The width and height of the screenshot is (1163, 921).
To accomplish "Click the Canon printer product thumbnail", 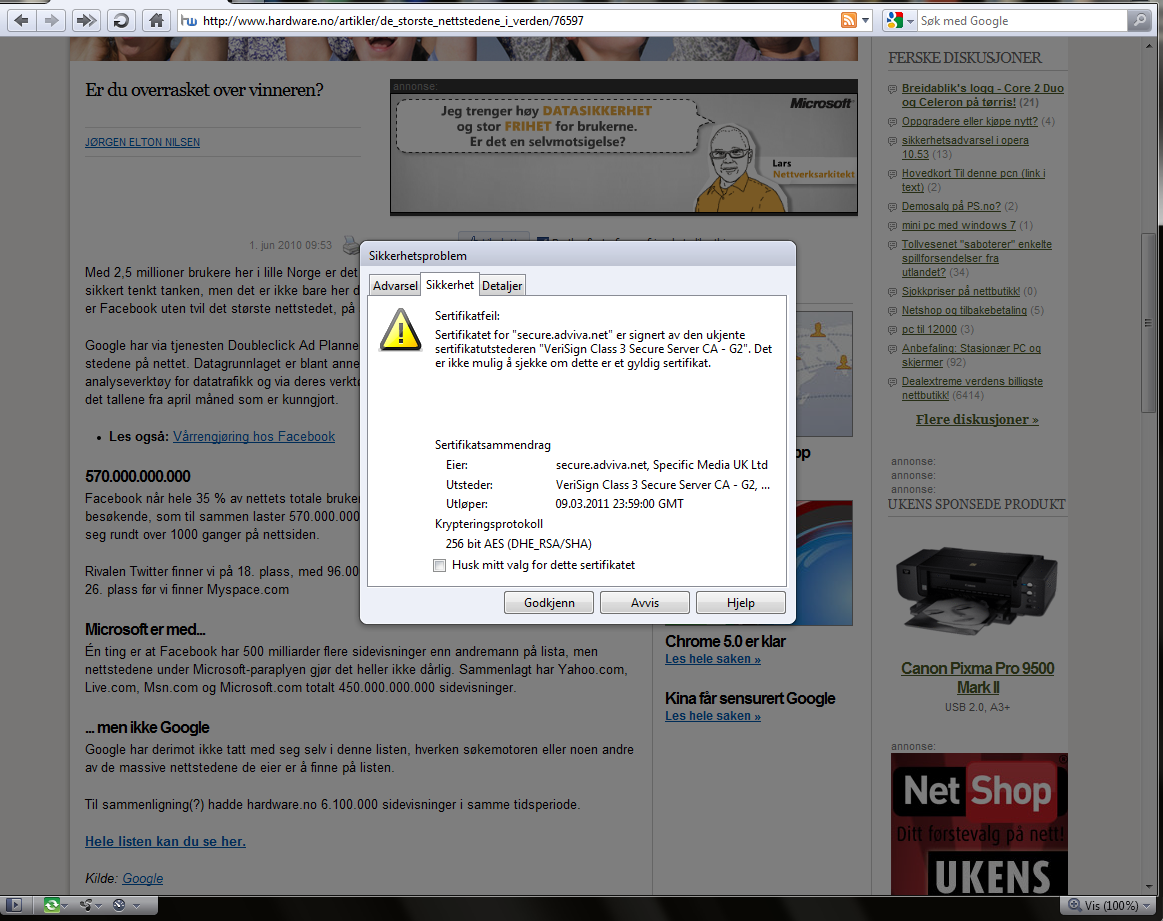I will point(977,590).
